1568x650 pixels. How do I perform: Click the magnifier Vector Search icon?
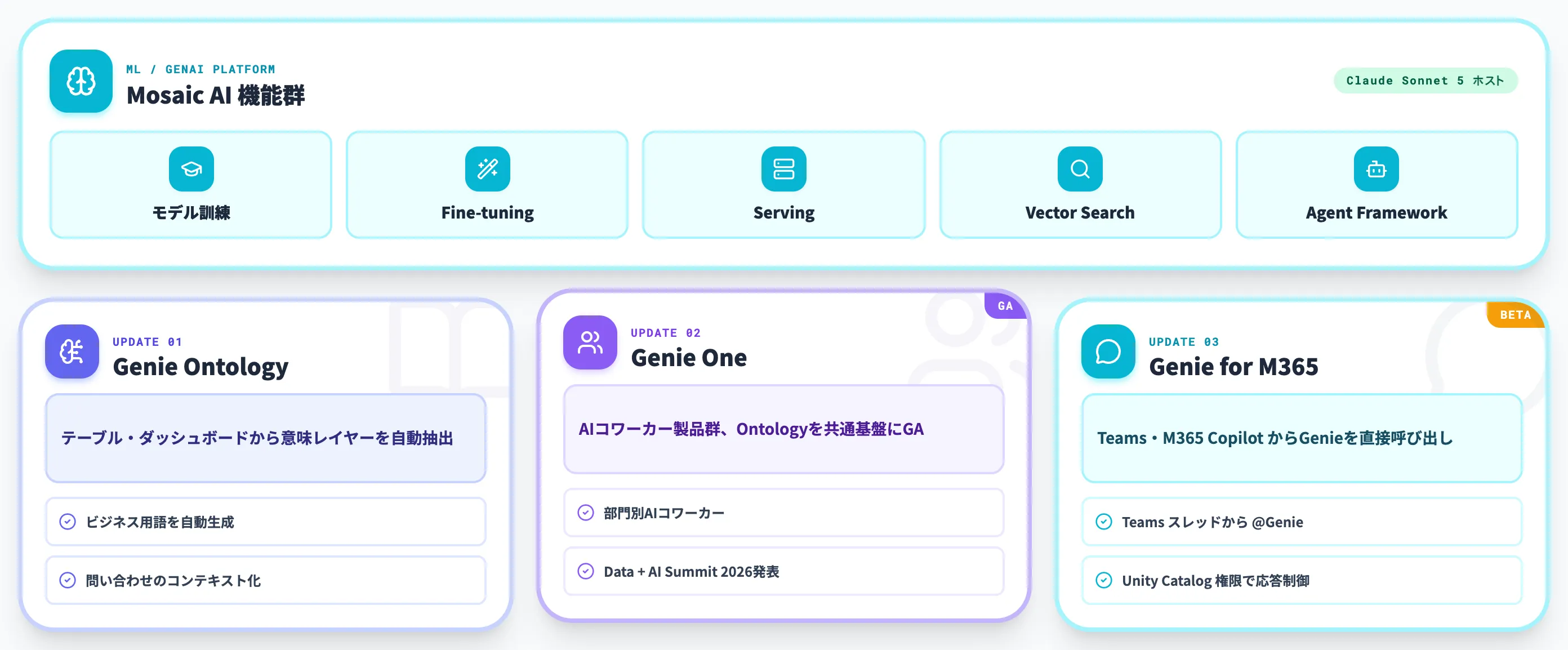(x=1080, y=168)
